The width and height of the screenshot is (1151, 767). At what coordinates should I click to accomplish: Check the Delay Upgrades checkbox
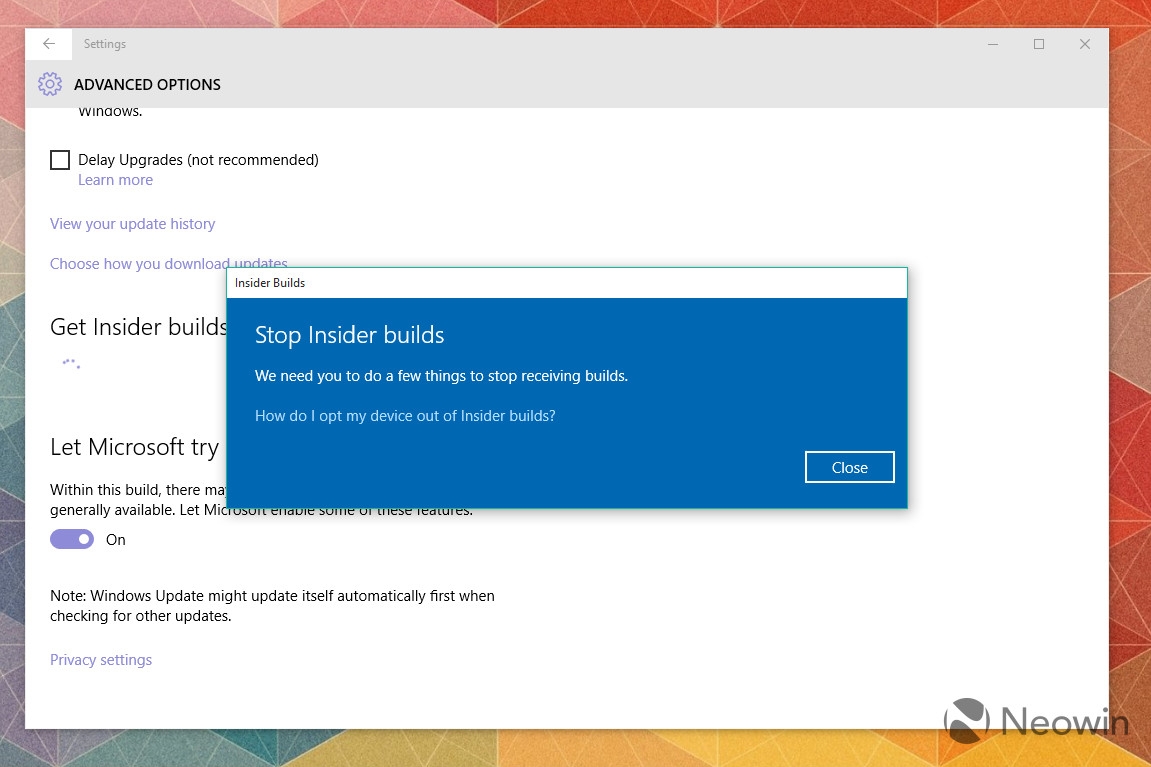coord(60,160)
